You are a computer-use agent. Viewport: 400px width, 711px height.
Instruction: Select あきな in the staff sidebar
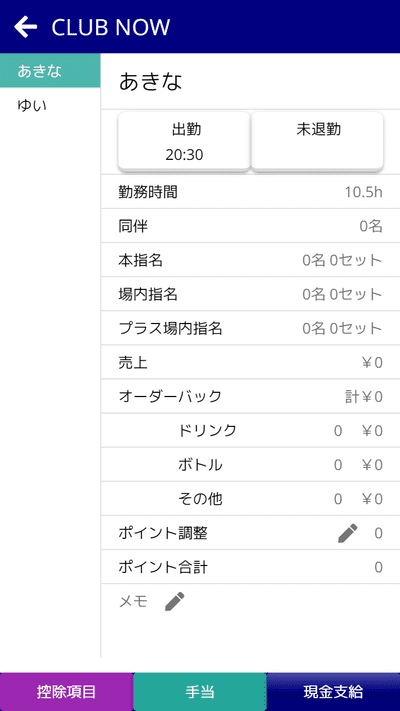click(x=50, y=71)
